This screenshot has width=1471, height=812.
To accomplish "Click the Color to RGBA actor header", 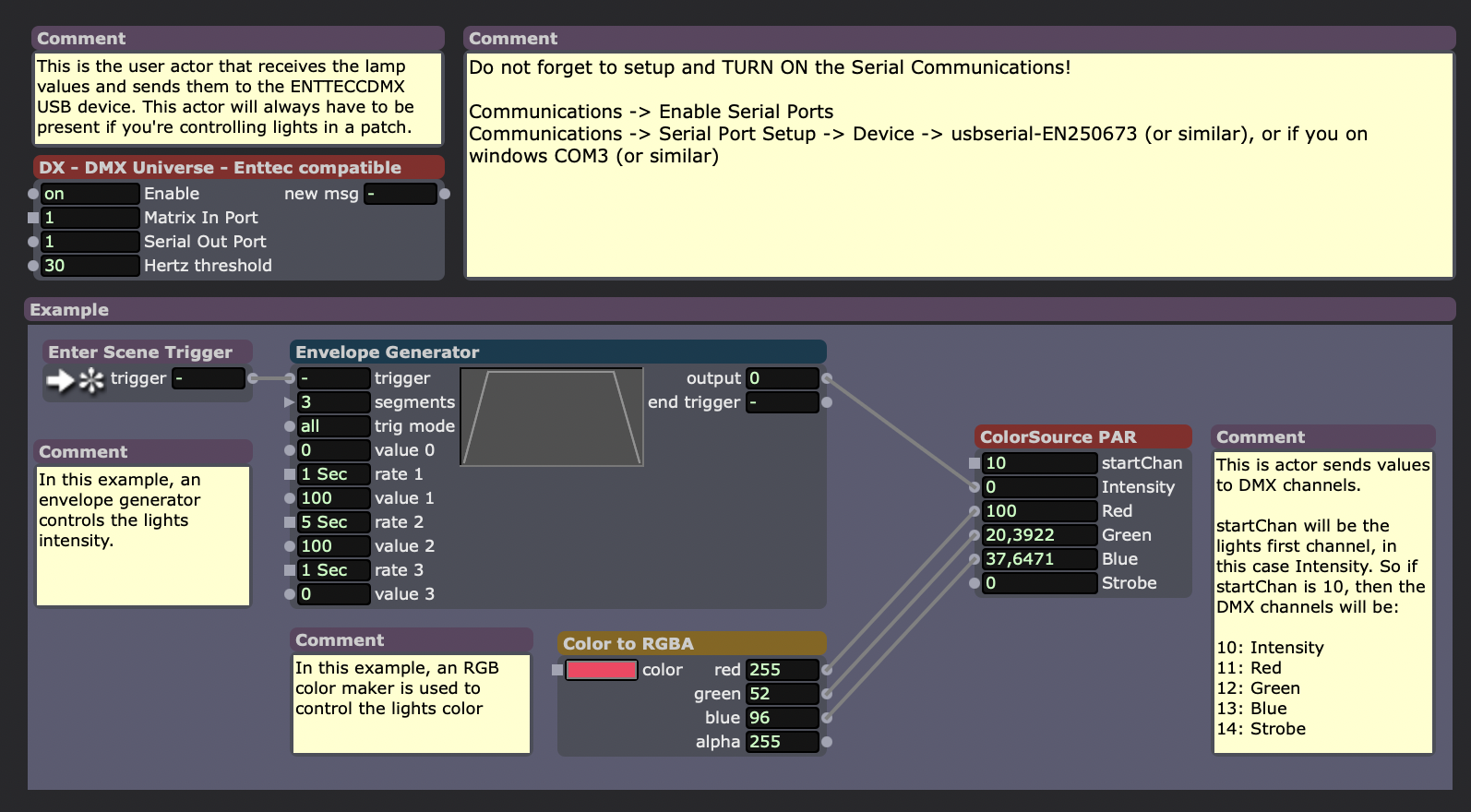I will pos(691,644).
